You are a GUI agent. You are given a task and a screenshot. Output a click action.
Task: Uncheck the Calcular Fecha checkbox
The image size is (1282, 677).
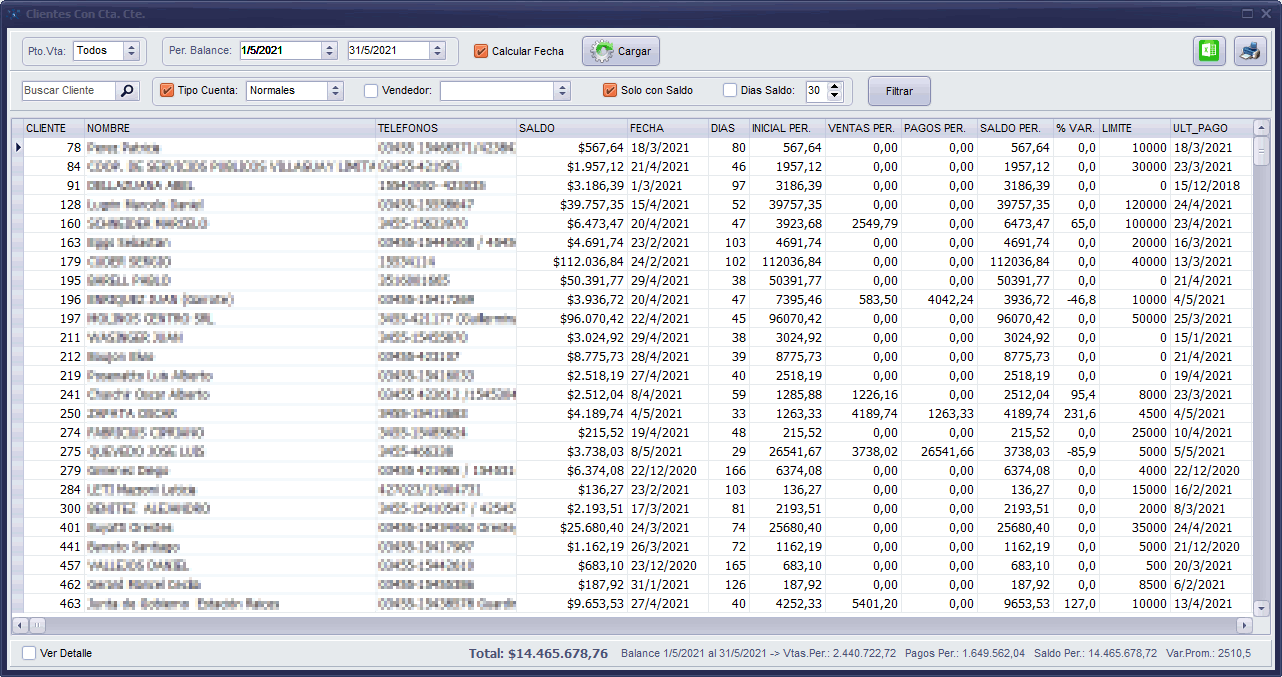[x=481, y=51]
